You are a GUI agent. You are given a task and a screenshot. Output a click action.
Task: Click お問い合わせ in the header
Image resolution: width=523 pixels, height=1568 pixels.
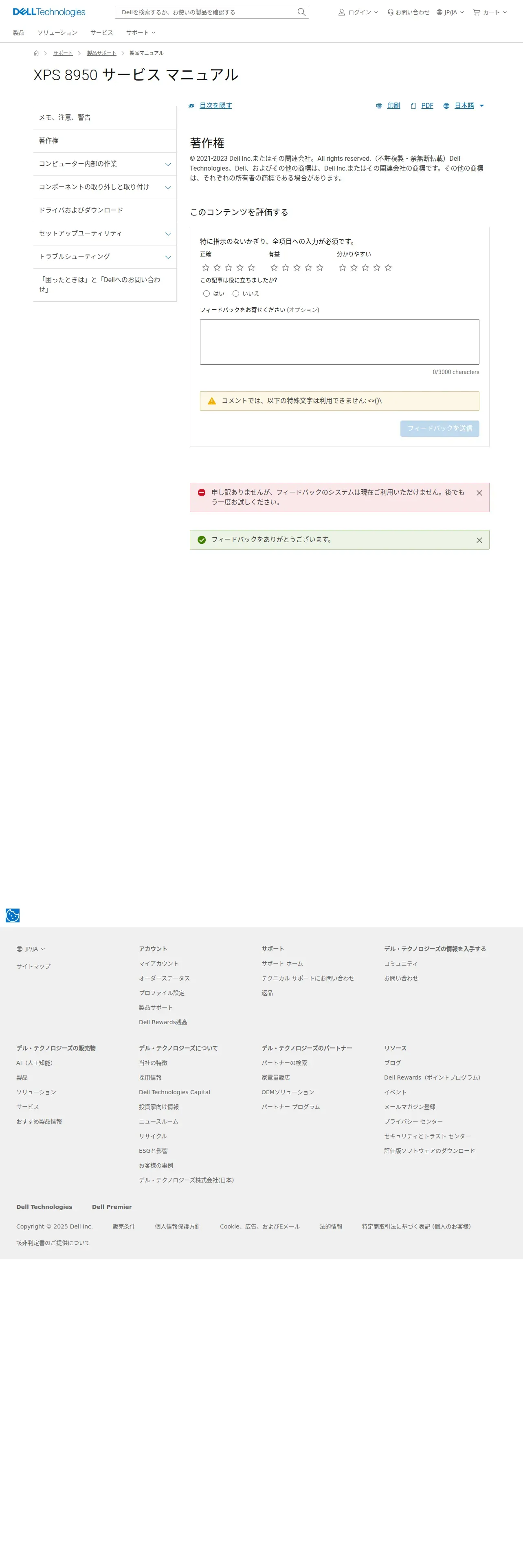click(x=408, y=12)
